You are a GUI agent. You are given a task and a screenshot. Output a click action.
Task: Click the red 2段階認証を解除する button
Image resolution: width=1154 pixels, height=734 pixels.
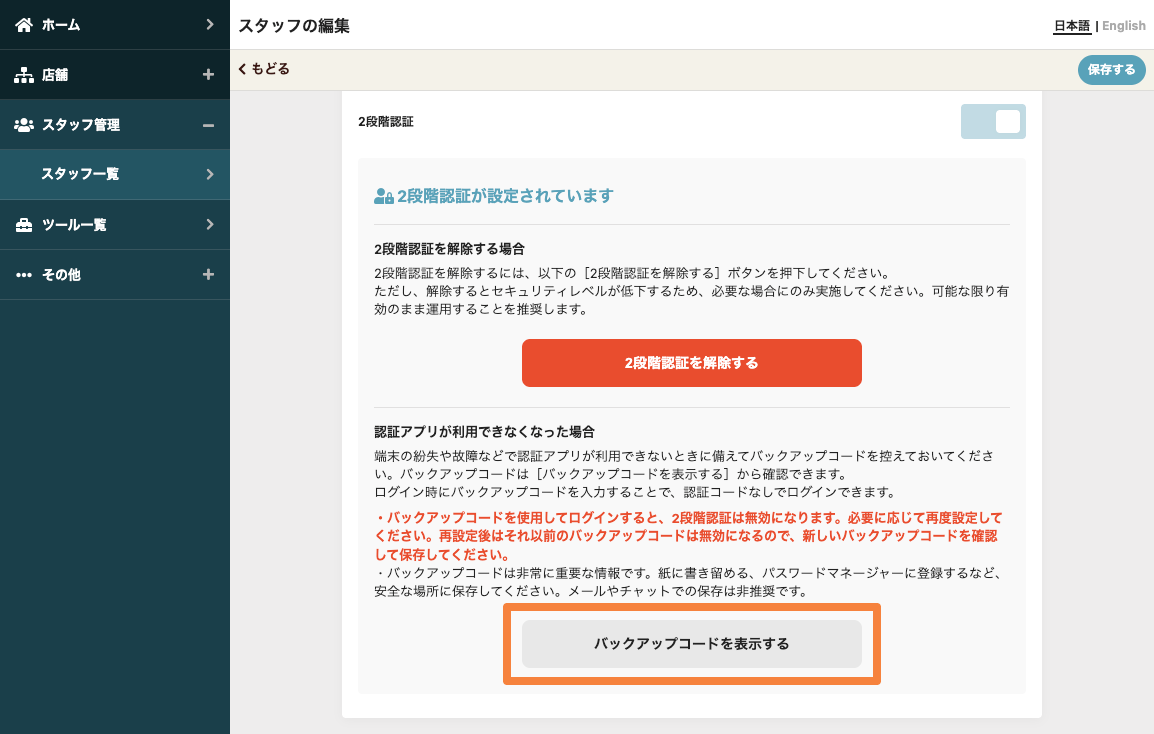click(691, 363)
